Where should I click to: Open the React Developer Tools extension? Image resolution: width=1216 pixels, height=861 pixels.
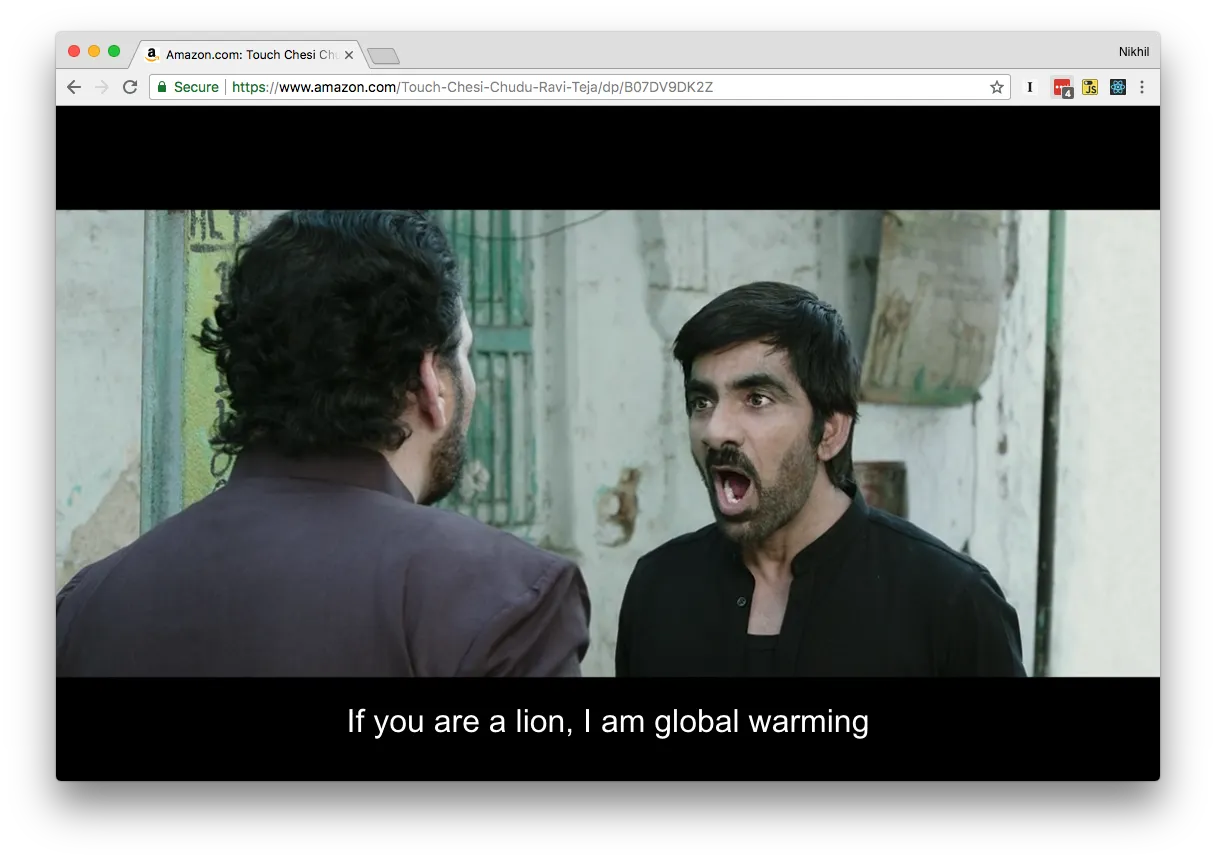click(x=1117, y=87)
